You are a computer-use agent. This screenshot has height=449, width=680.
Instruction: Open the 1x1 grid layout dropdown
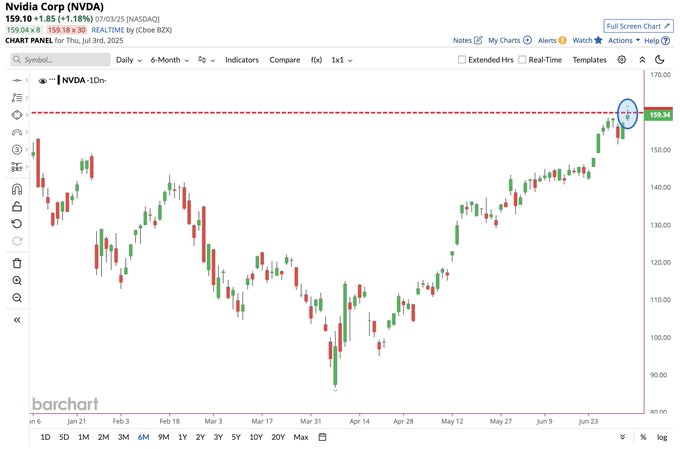pos(342,60)
